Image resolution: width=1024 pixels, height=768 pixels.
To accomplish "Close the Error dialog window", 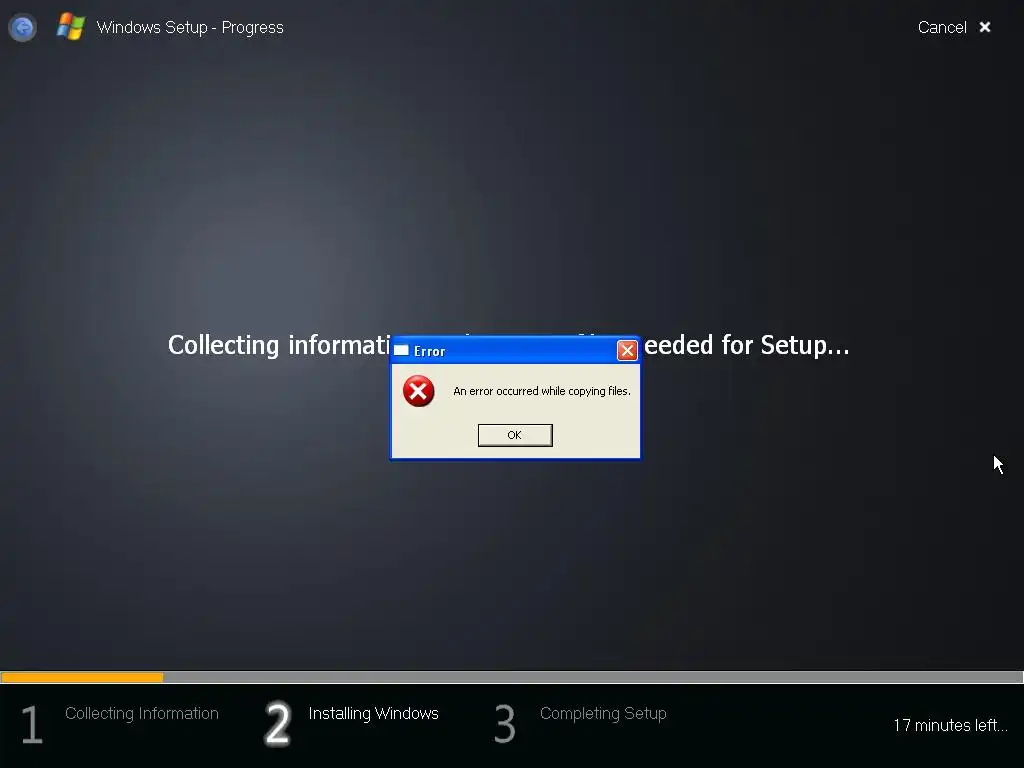I will (x=627, y=351).
